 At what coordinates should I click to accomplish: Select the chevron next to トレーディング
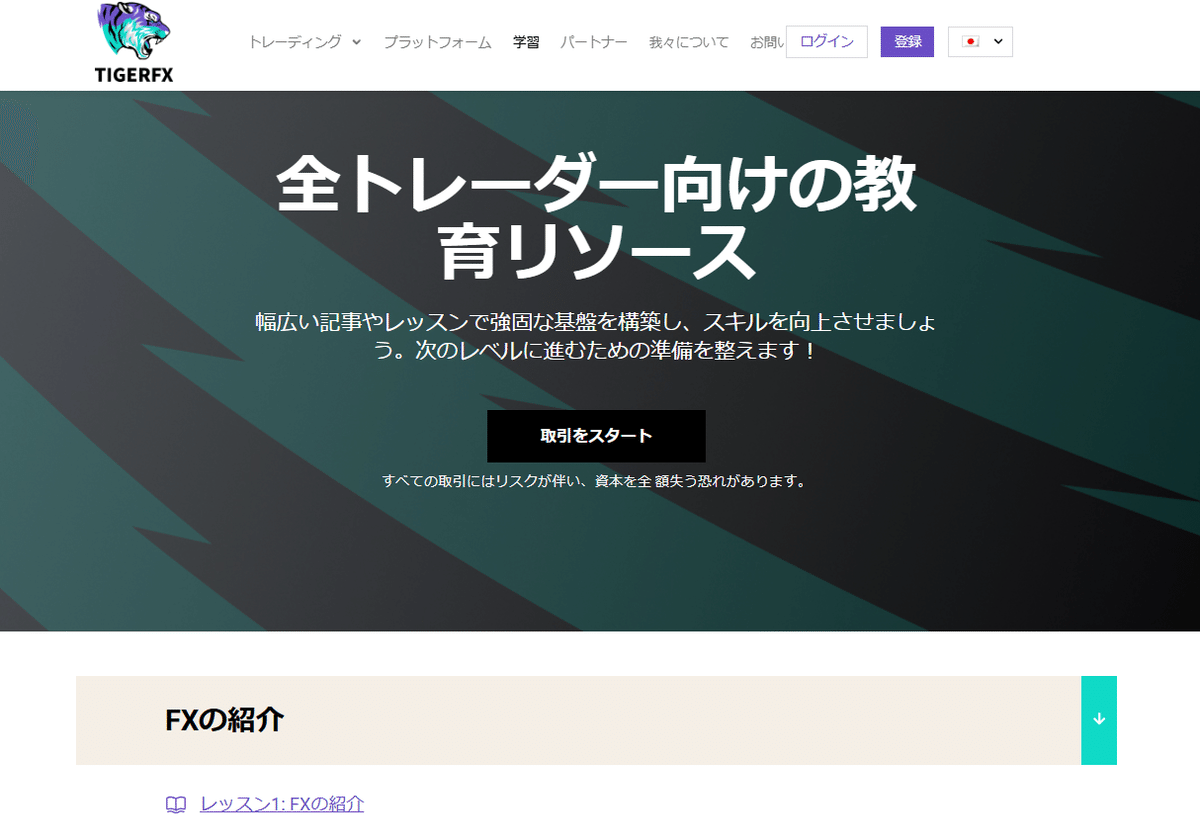(356, 42)
